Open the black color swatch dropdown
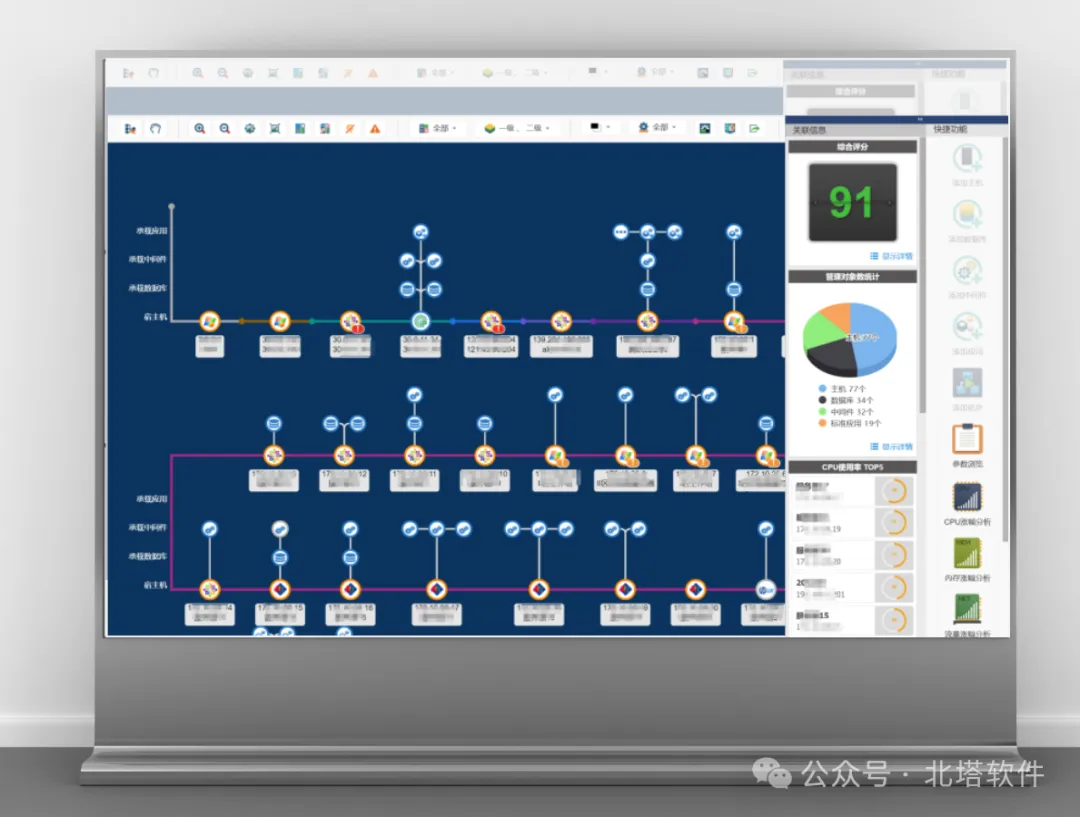The width and height of the screenshot is (1080, 817). click(x=599, y=127)
